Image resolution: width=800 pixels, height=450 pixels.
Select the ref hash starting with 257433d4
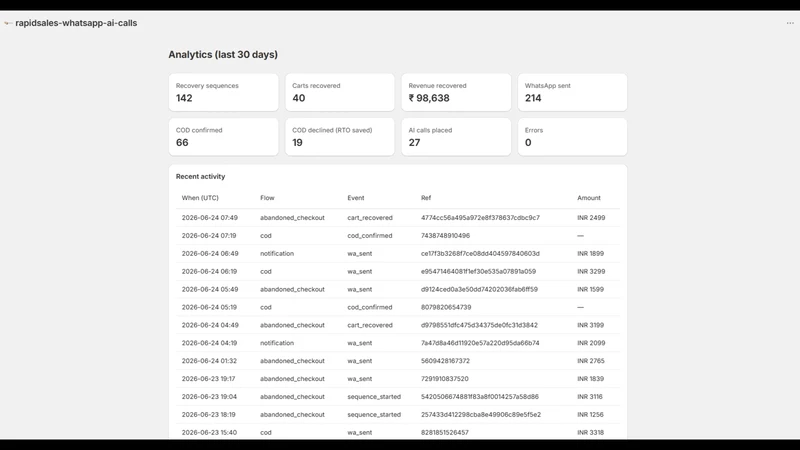[x=481, y=415]
